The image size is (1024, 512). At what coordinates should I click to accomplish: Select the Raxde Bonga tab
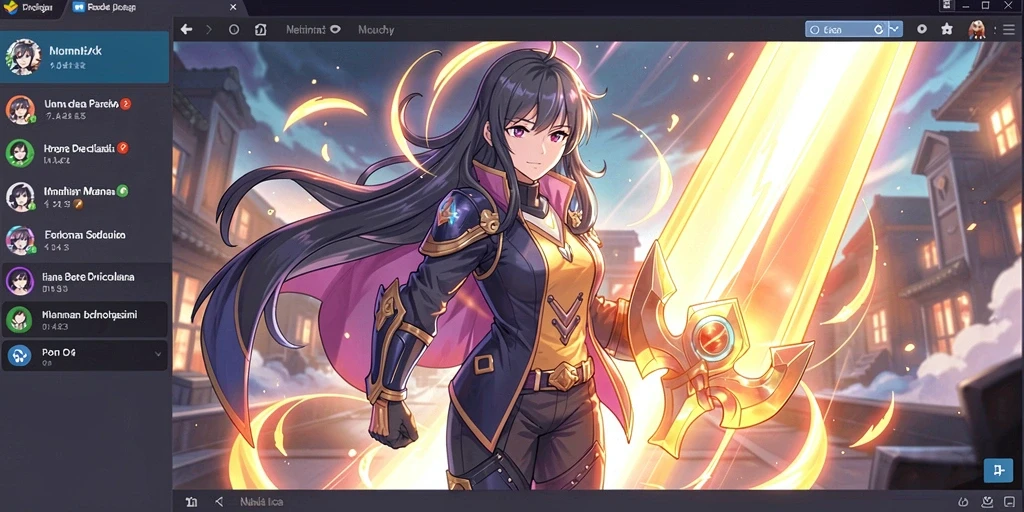[155, 7]
